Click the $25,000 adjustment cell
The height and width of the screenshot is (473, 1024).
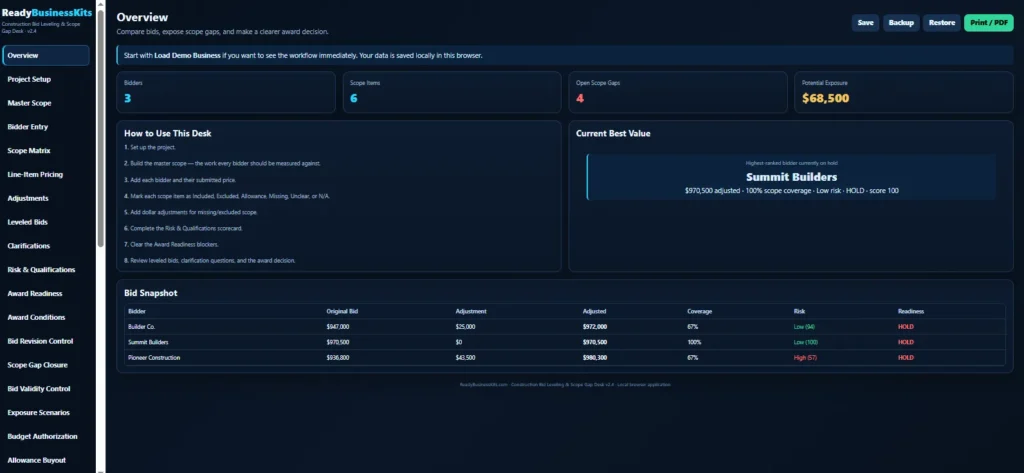point(466,327)
